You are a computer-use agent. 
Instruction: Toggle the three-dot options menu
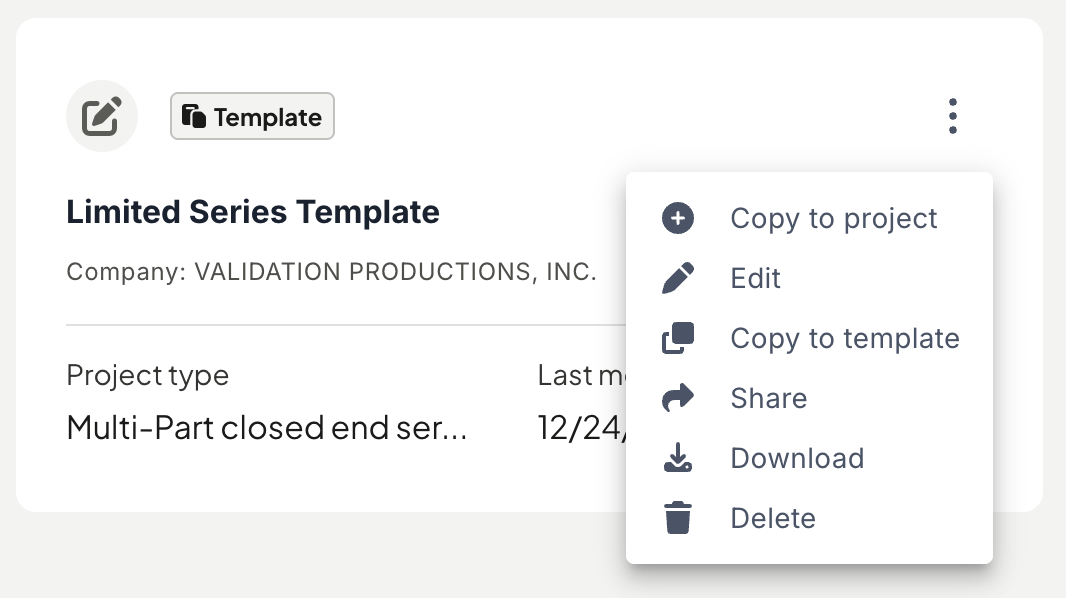pos(952,116)
